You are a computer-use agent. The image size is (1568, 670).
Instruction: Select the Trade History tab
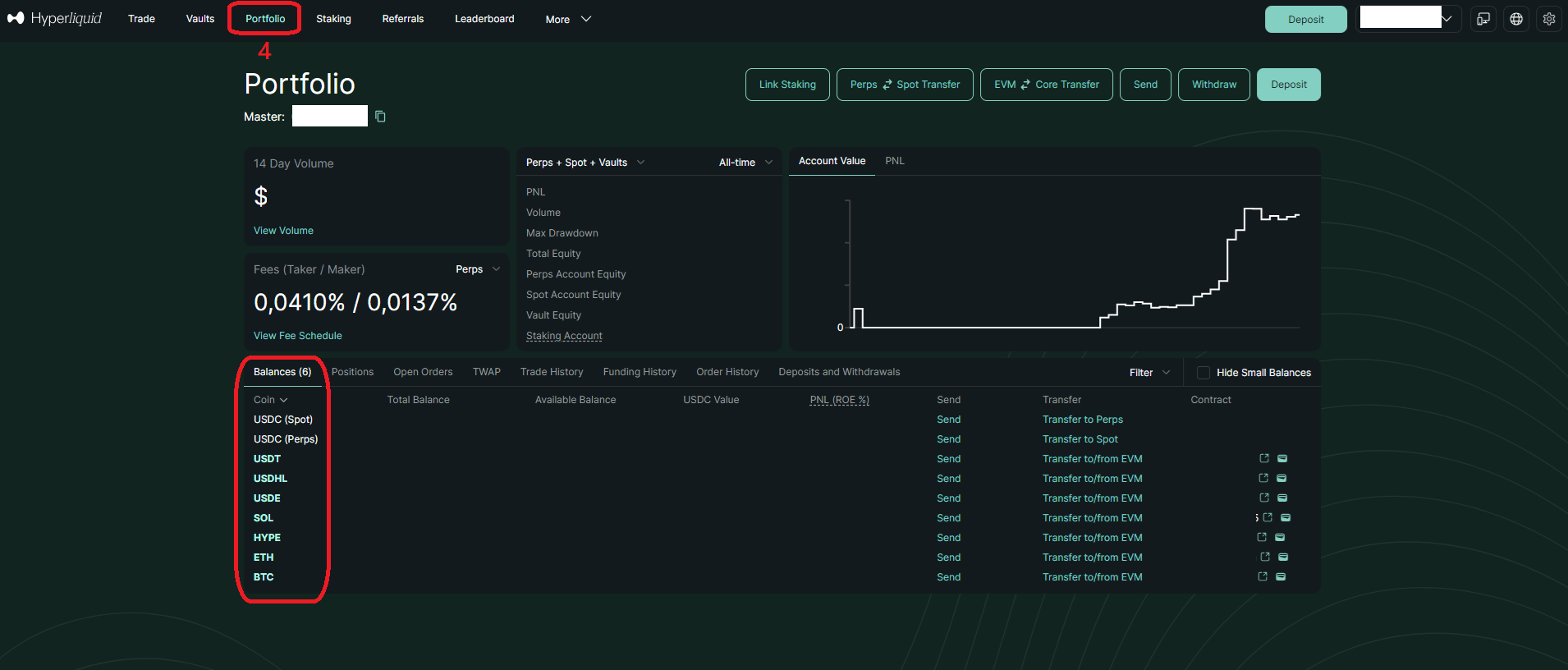click(x=552, y=372)
